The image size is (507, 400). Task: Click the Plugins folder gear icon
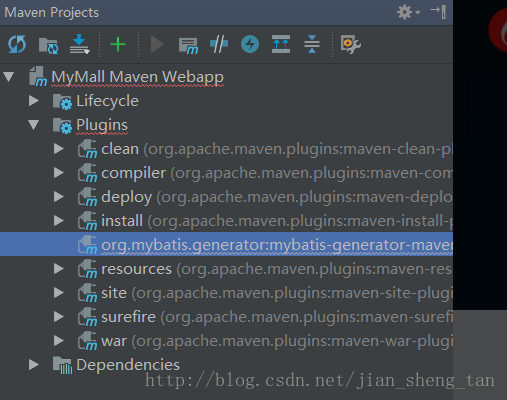pyautogui.click(x=62, y=126)
